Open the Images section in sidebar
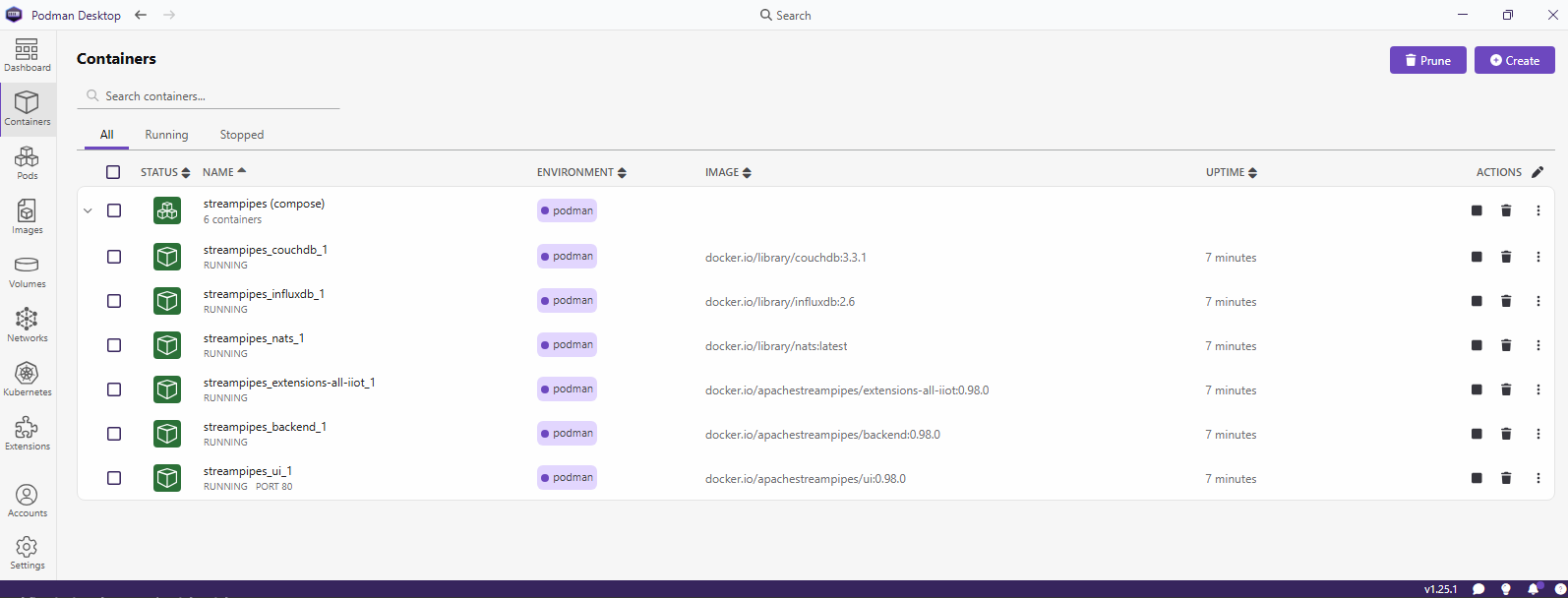Screen dimensions: 1568x598 [x=27, y=216]
